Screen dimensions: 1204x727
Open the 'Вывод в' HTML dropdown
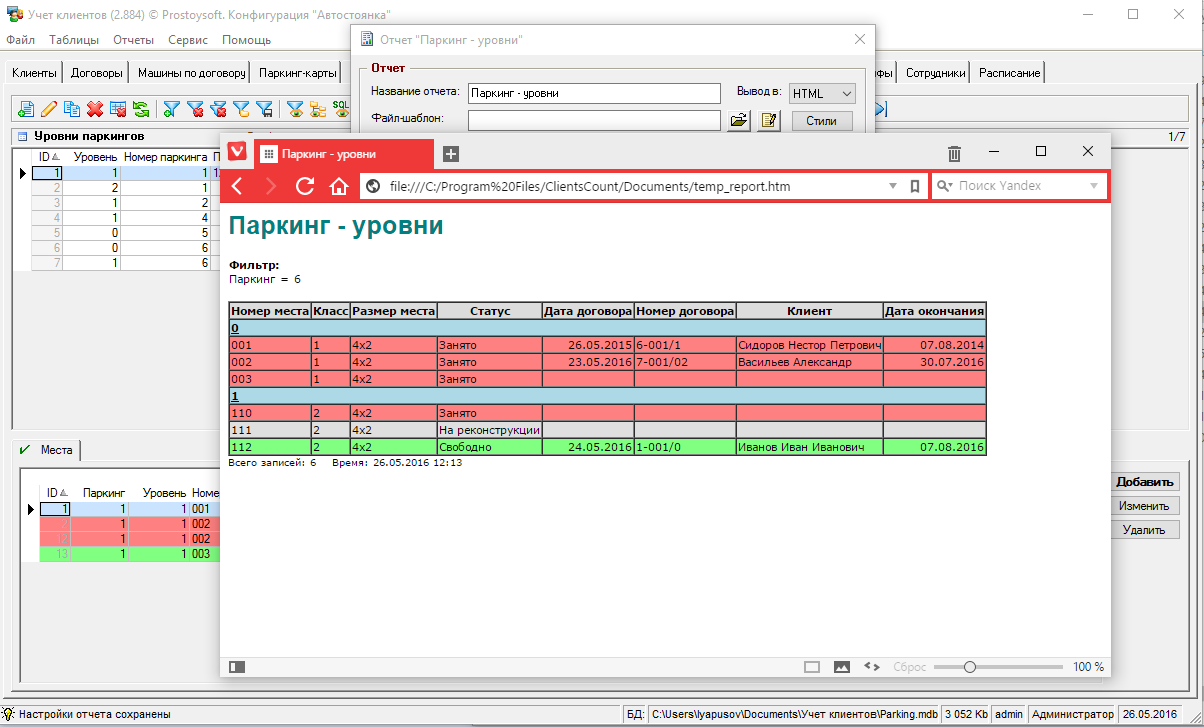coord(822,93)
